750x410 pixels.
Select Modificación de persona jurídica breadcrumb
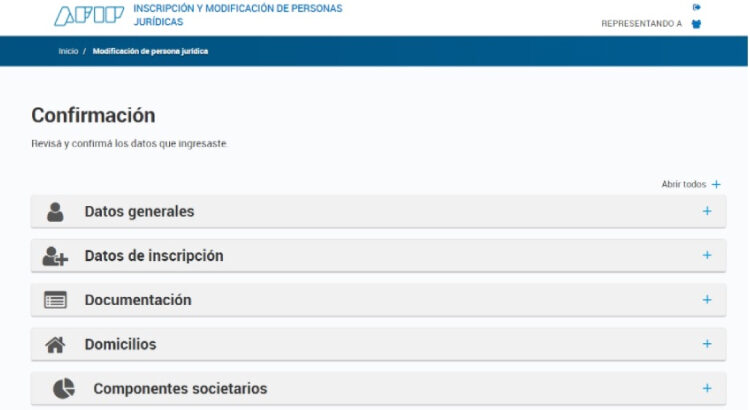[150, 51]
